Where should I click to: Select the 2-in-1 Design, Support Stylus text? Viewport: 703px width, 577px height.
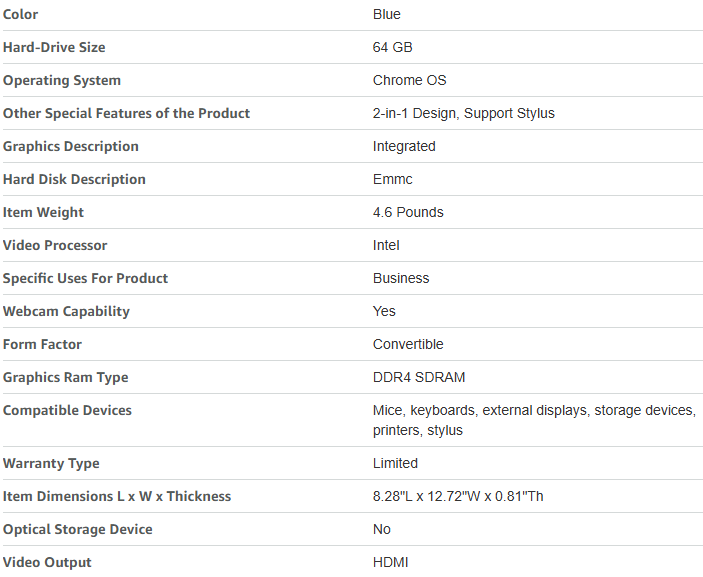(x=464, y=113)
